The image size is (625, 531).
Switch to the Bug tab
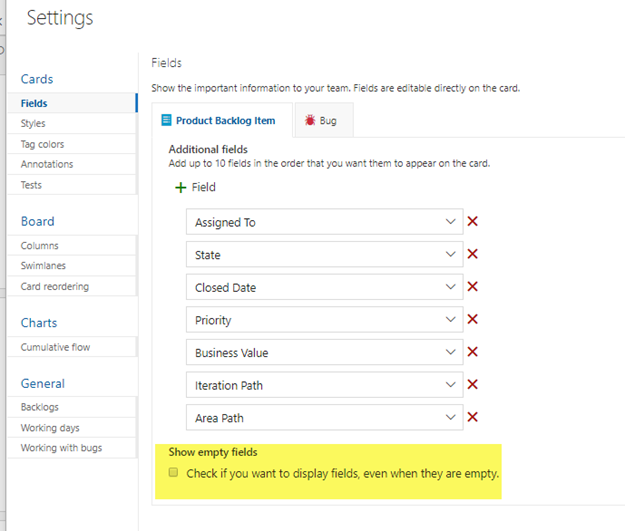pyautogui.click(x=323, y=121)
